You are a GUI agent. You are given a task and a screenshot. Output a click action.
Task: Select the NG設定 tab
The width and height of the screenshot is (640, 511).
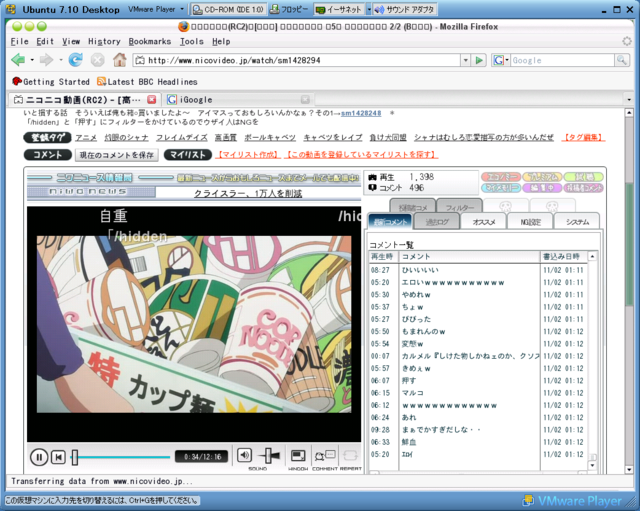point(530,222)
